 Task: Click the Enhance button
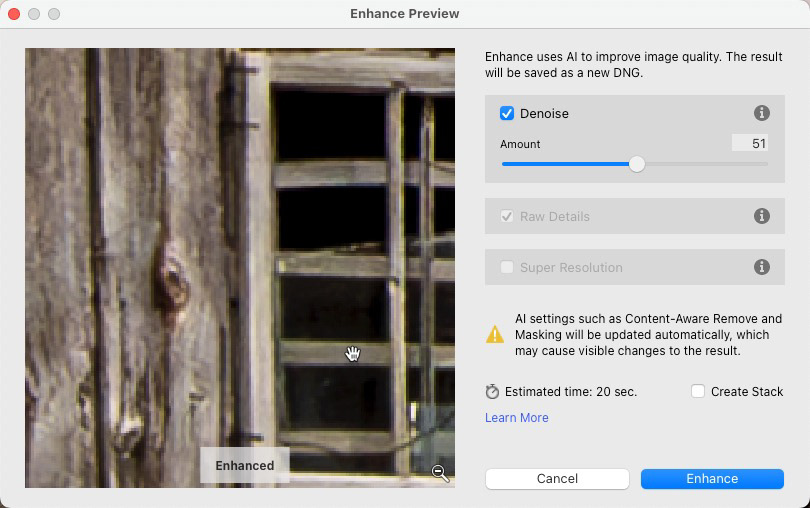point(712,479)
